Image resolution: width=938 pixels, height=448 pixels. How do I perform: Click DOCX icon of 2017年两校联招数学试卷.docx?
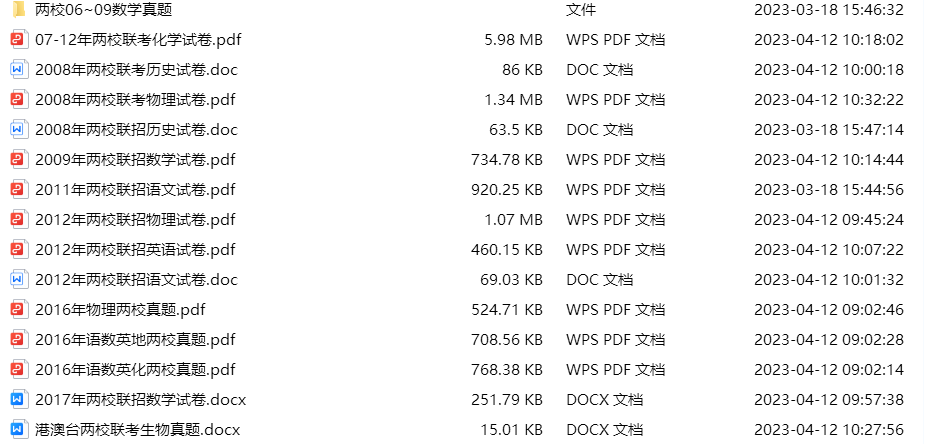point(18,400)
